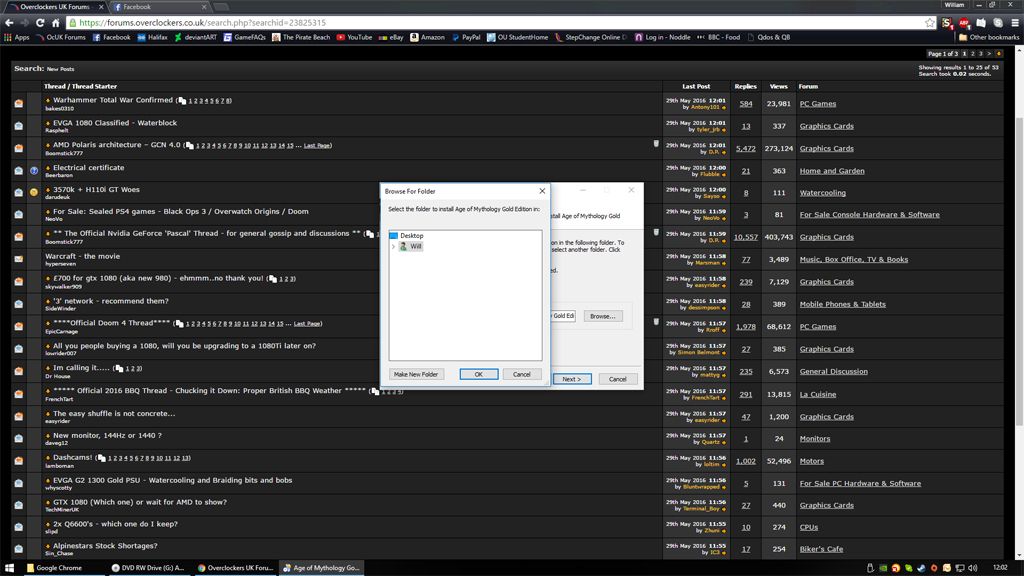Open the Other bookmarks folder

pyautogui.click(x=988, y=37)
